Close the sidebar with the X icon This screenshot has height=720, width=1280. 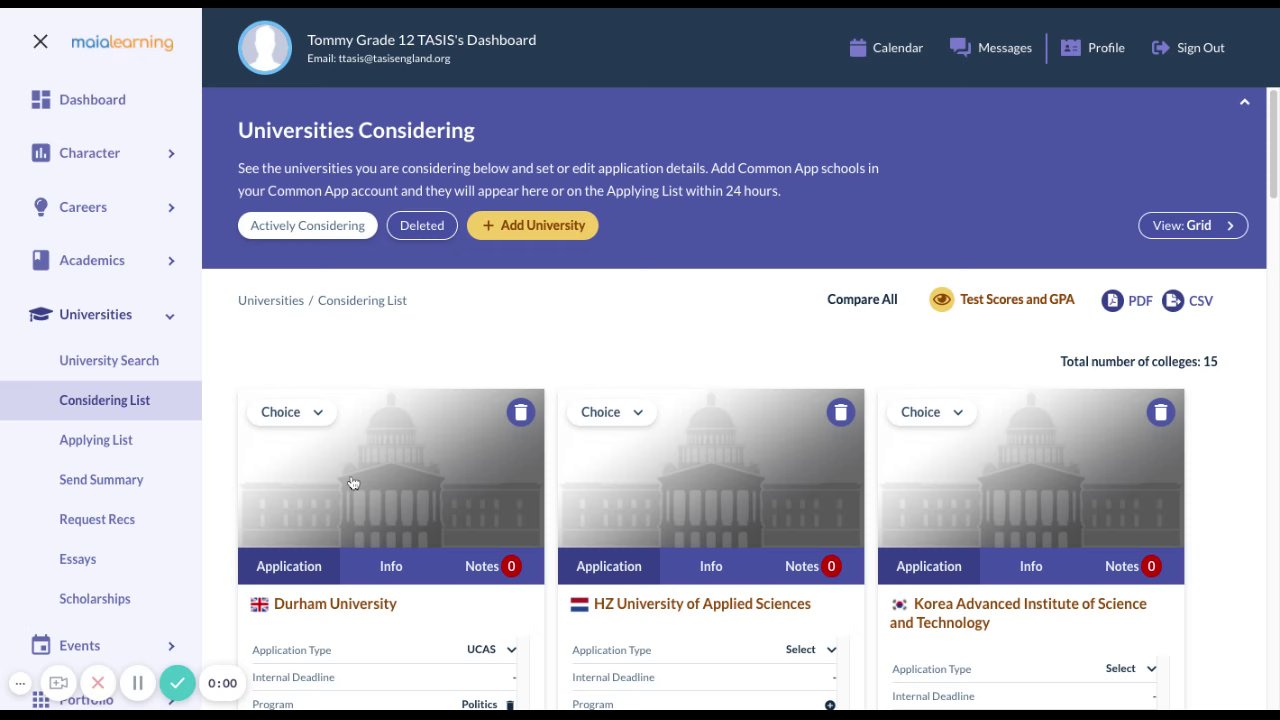[x=40, y=41]
